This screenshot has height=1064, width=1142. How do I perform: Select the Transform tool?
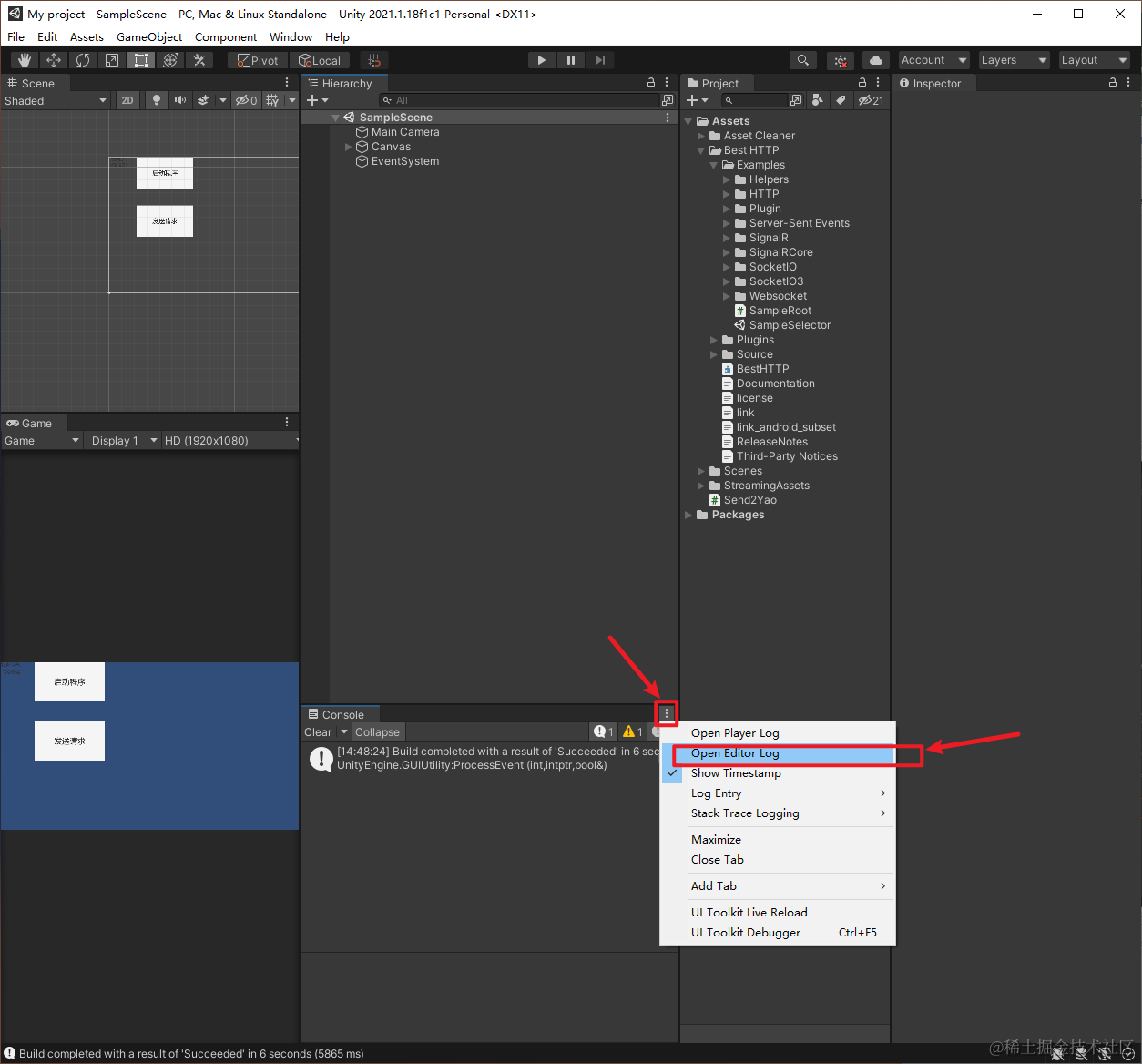(x=170, y=60)
